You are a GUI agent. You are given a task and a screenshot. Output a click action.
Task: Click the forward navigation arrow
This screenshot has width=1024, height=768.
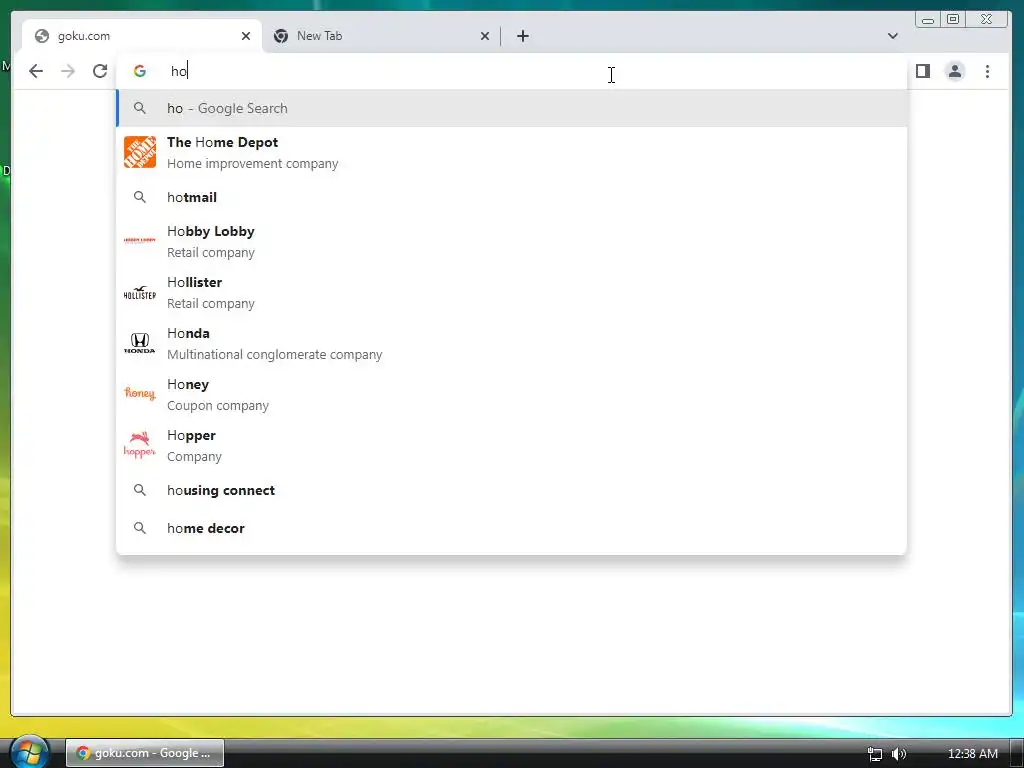[x=68, y=71]
